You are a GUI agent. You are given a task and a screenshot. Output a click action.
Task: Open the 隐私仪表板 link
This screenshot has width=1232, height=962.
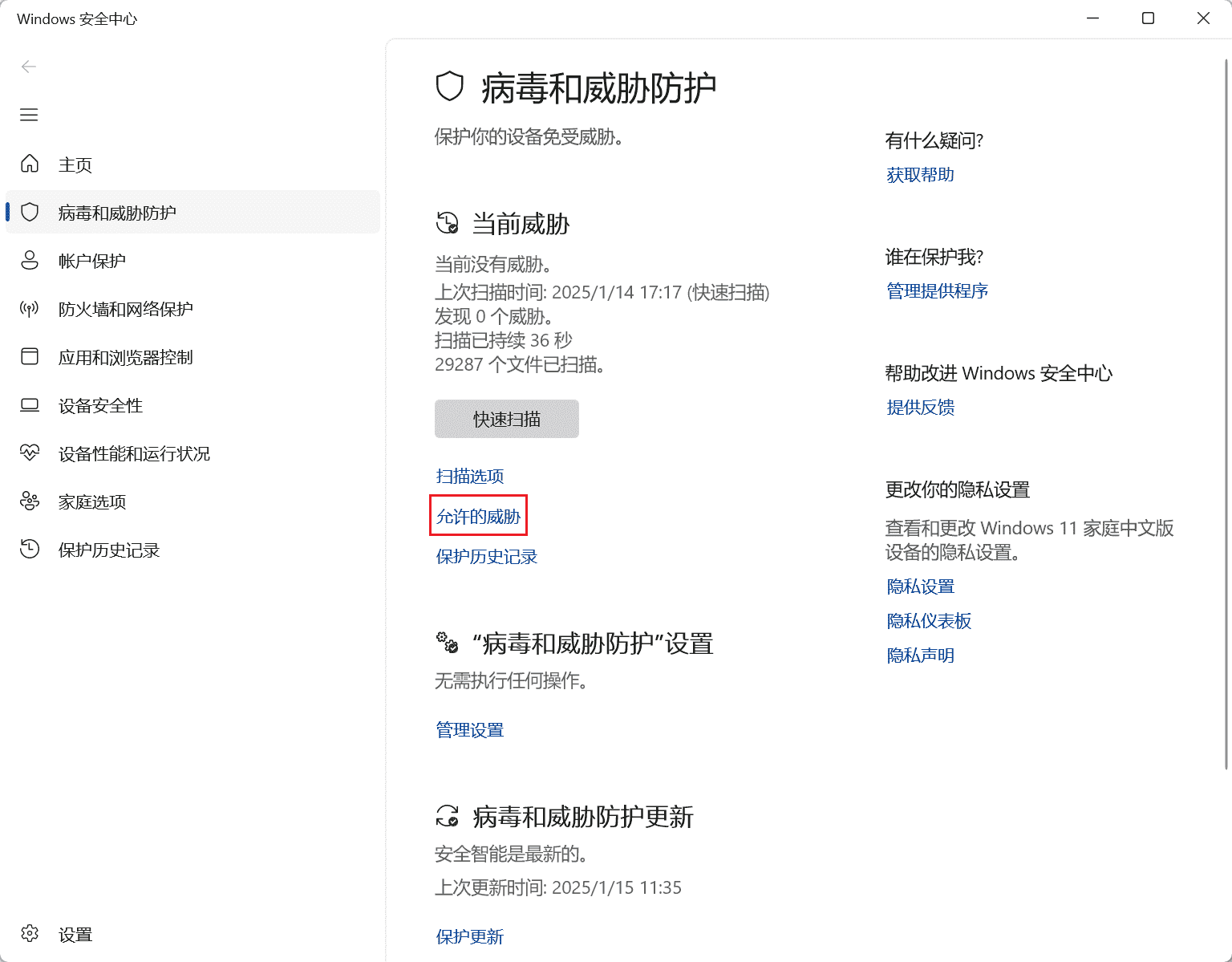930,621
